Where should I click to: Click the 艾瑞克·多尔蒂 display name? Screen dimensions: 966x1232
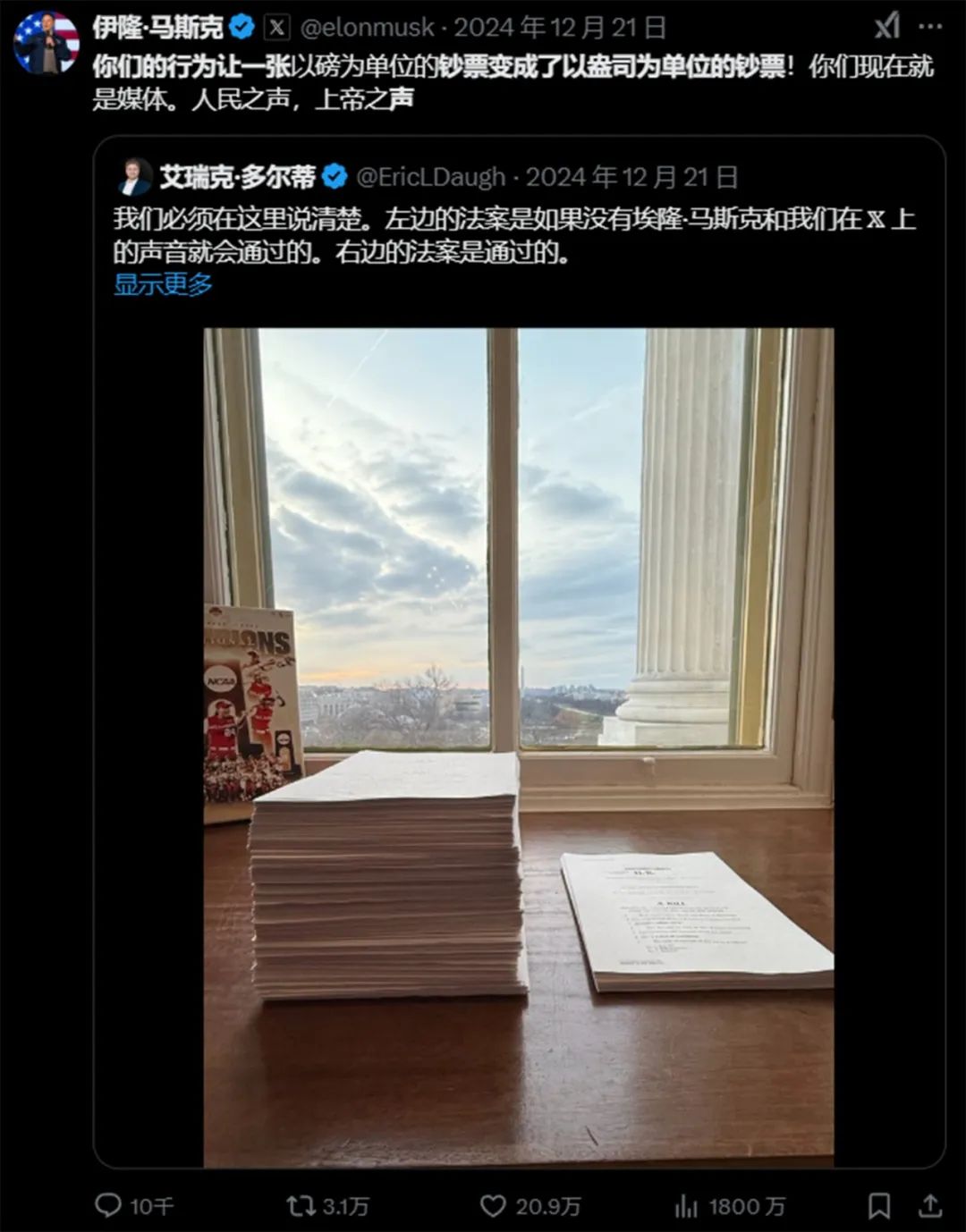(x=237, y=177)
